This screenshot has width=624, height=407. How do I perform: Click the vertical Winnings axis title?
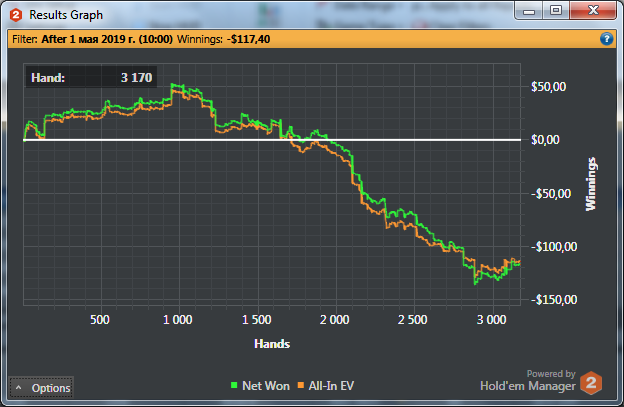[591, 184]
